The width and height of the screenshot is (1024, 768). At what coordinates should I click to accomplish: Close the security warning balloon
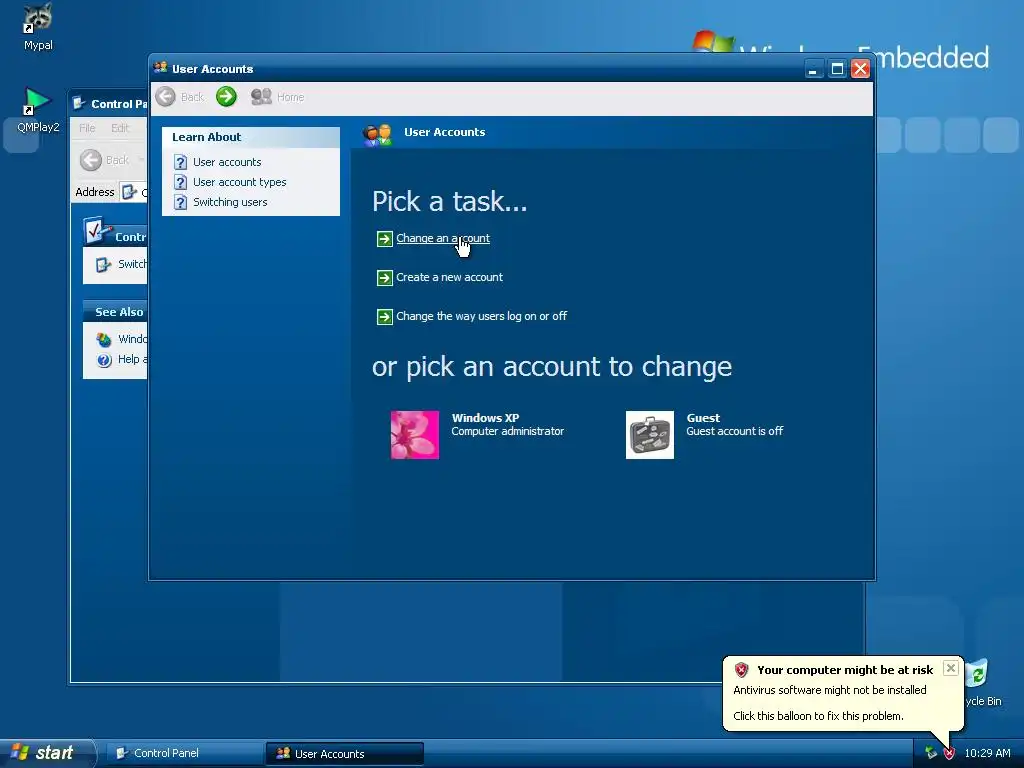pos(951,668)
